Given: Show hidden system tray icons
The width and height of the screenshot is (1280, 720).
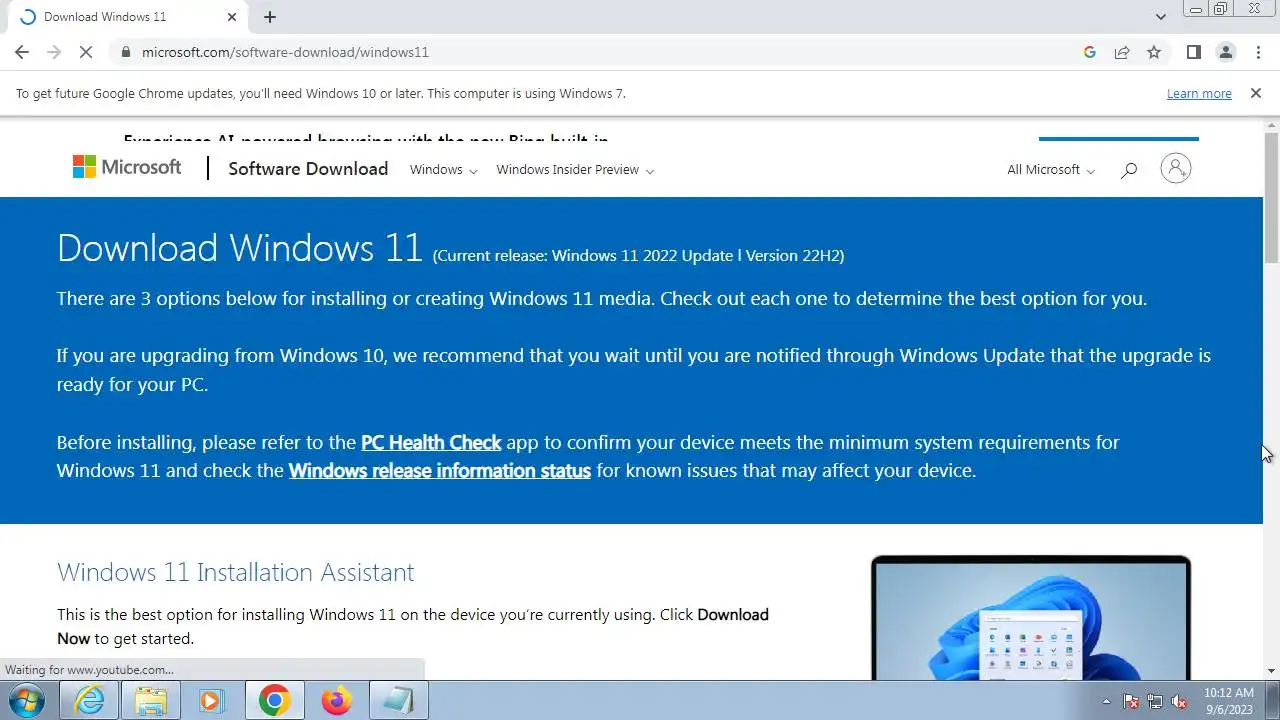Looking at the screenshot, I should coord(1106,701).
